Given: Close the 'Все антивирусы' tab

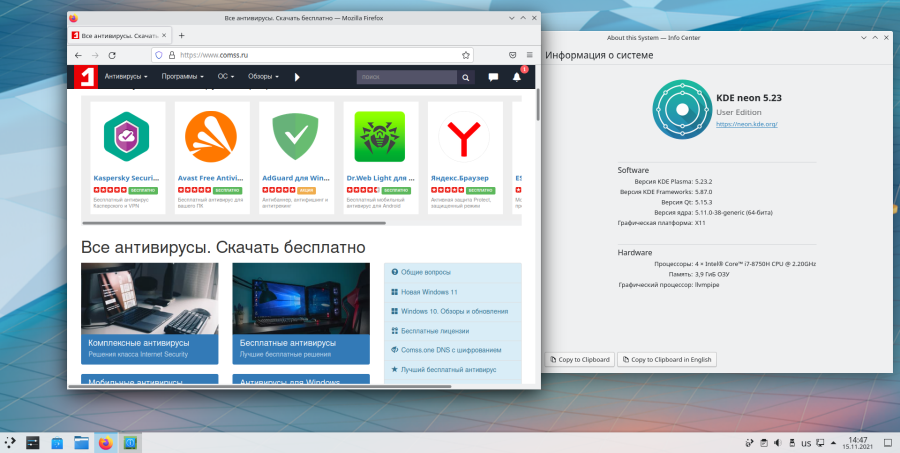Looking at the screenshot, I should [x=164, y=36].
